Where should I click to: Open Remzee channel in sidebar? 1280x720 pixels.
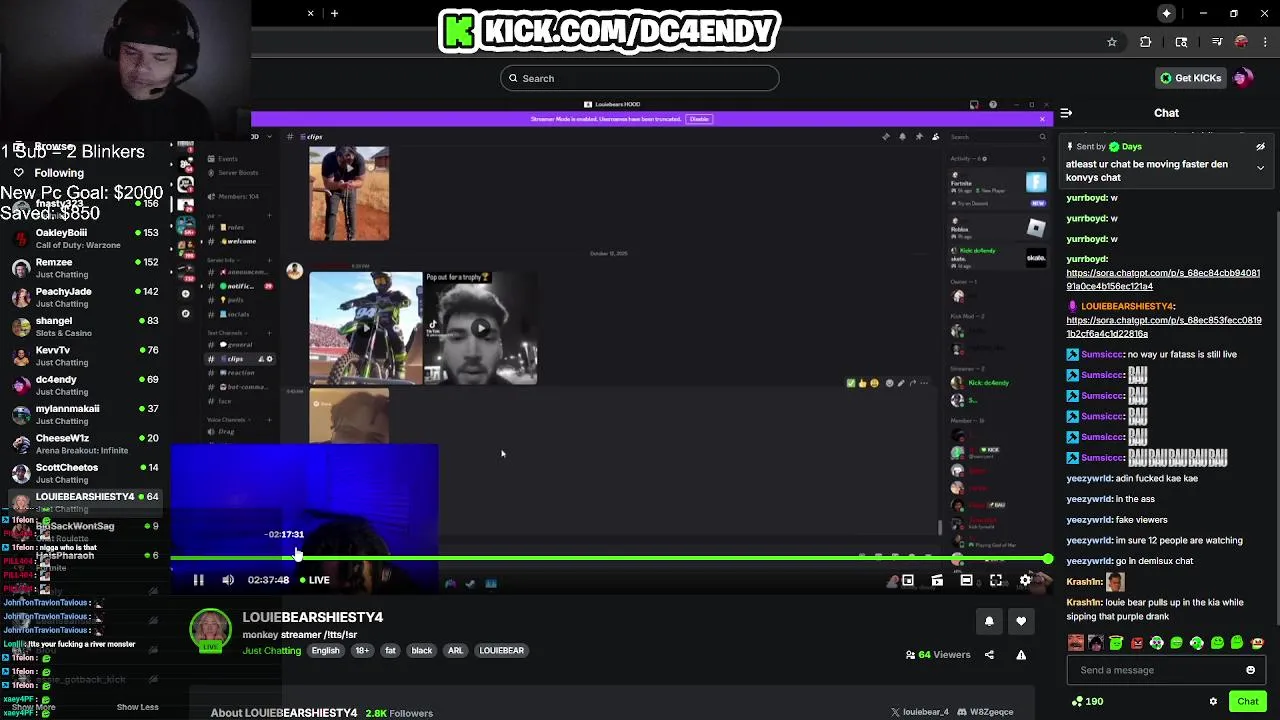[x=85, y=268]
